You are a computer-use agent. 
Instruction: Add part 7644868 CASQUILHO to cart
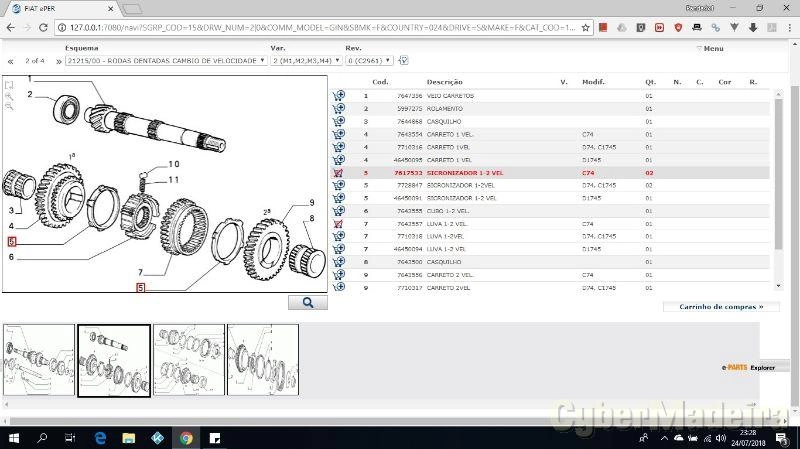click(339, 121)
